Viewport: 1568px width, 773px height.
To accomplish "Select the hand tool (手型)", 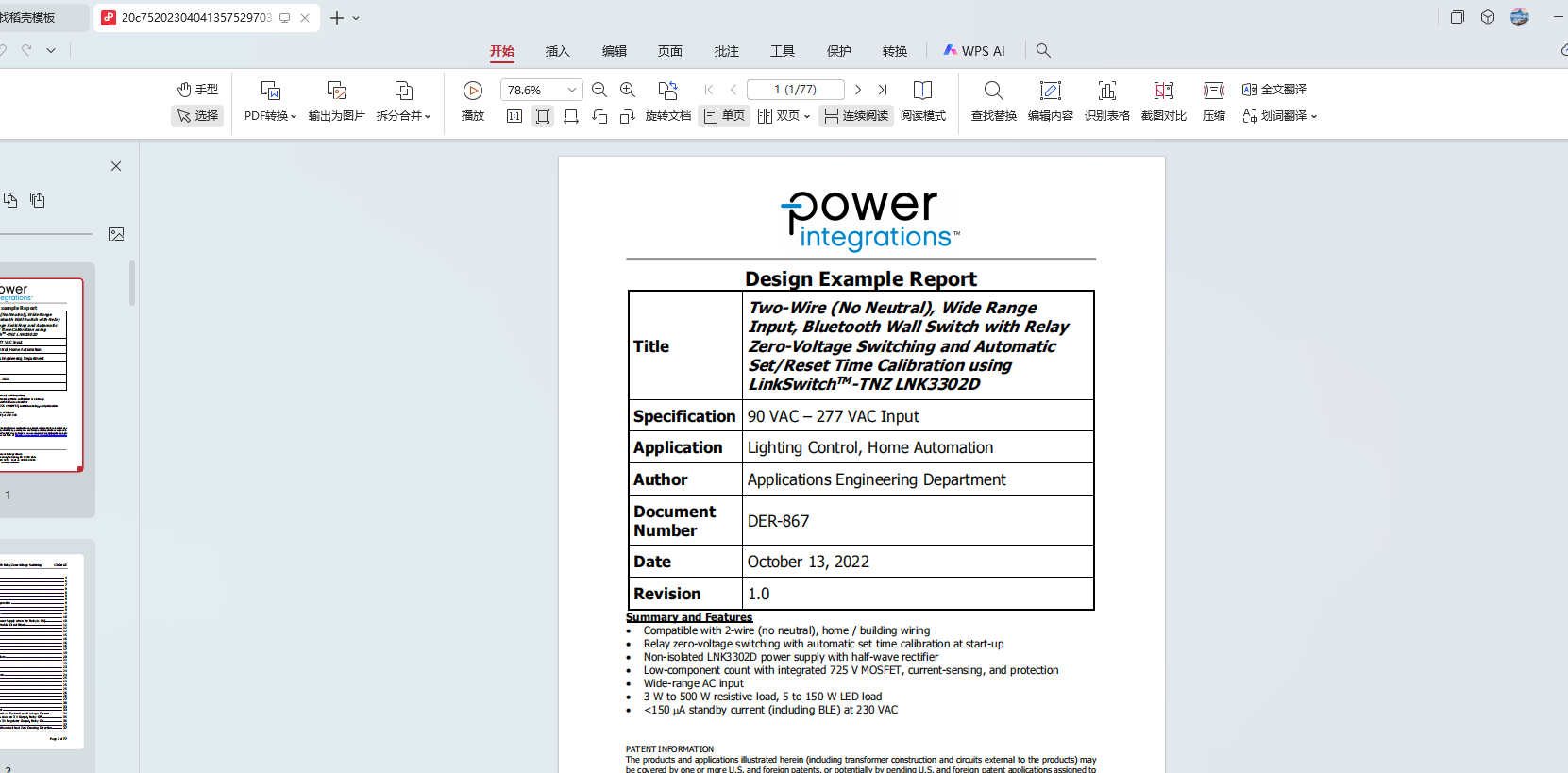I will [x=197, y=90].
